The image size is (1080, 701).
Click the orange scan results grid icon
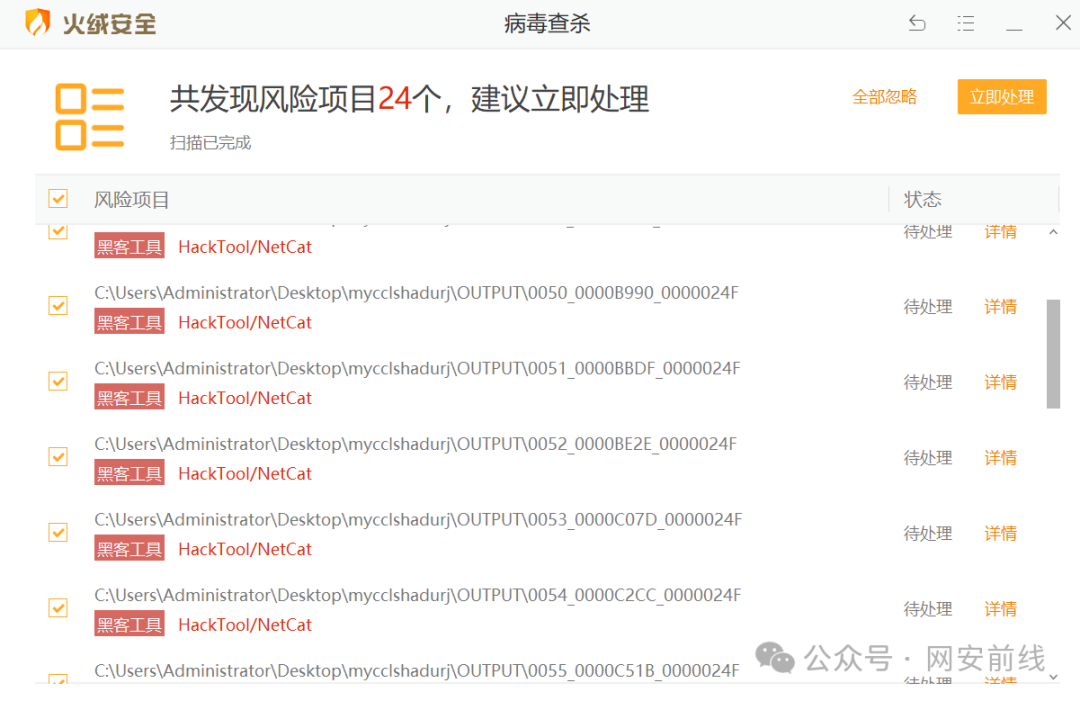89,115
